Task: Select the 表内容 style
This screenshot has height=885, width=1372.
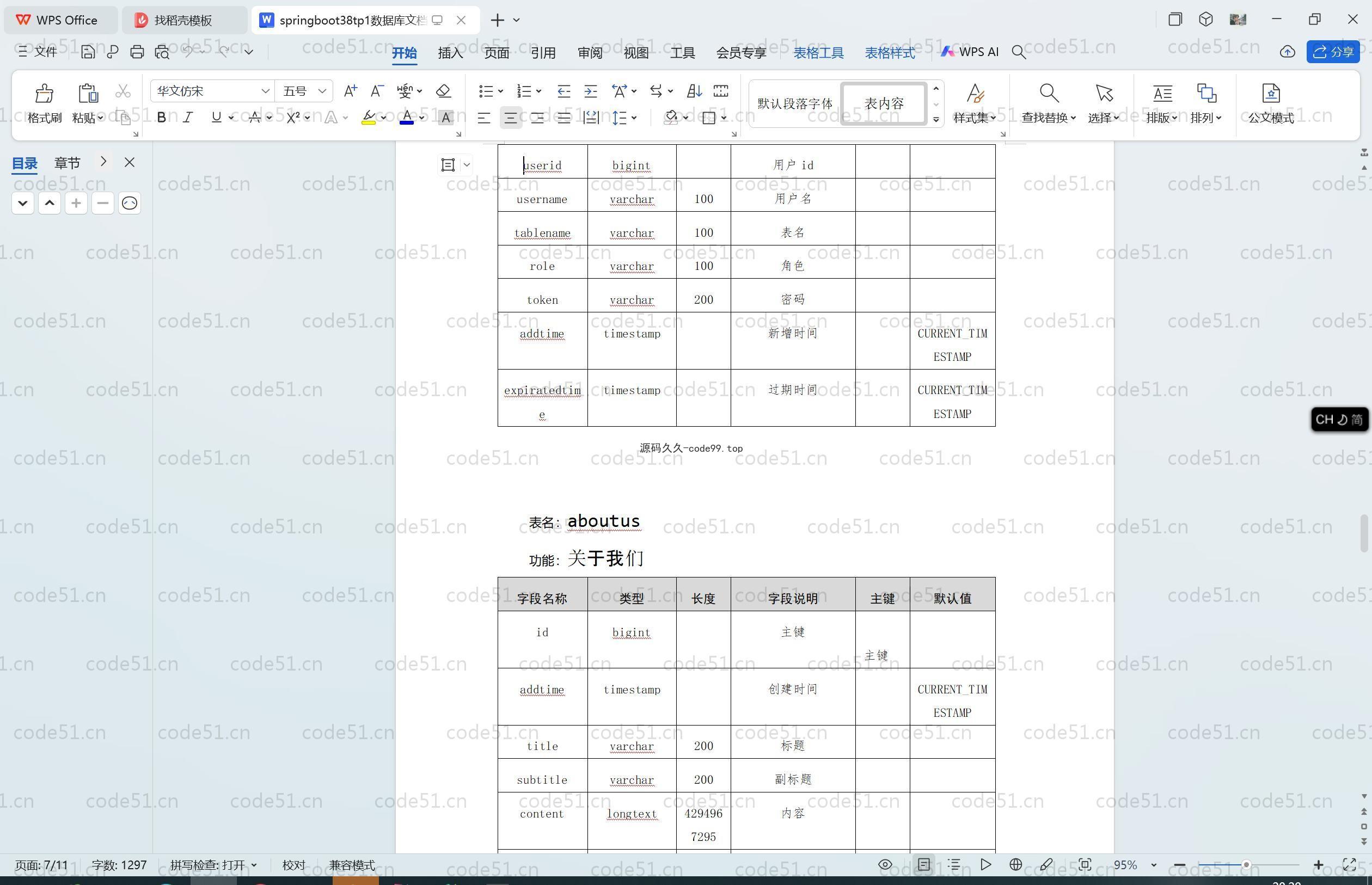Action: (884, 103)
